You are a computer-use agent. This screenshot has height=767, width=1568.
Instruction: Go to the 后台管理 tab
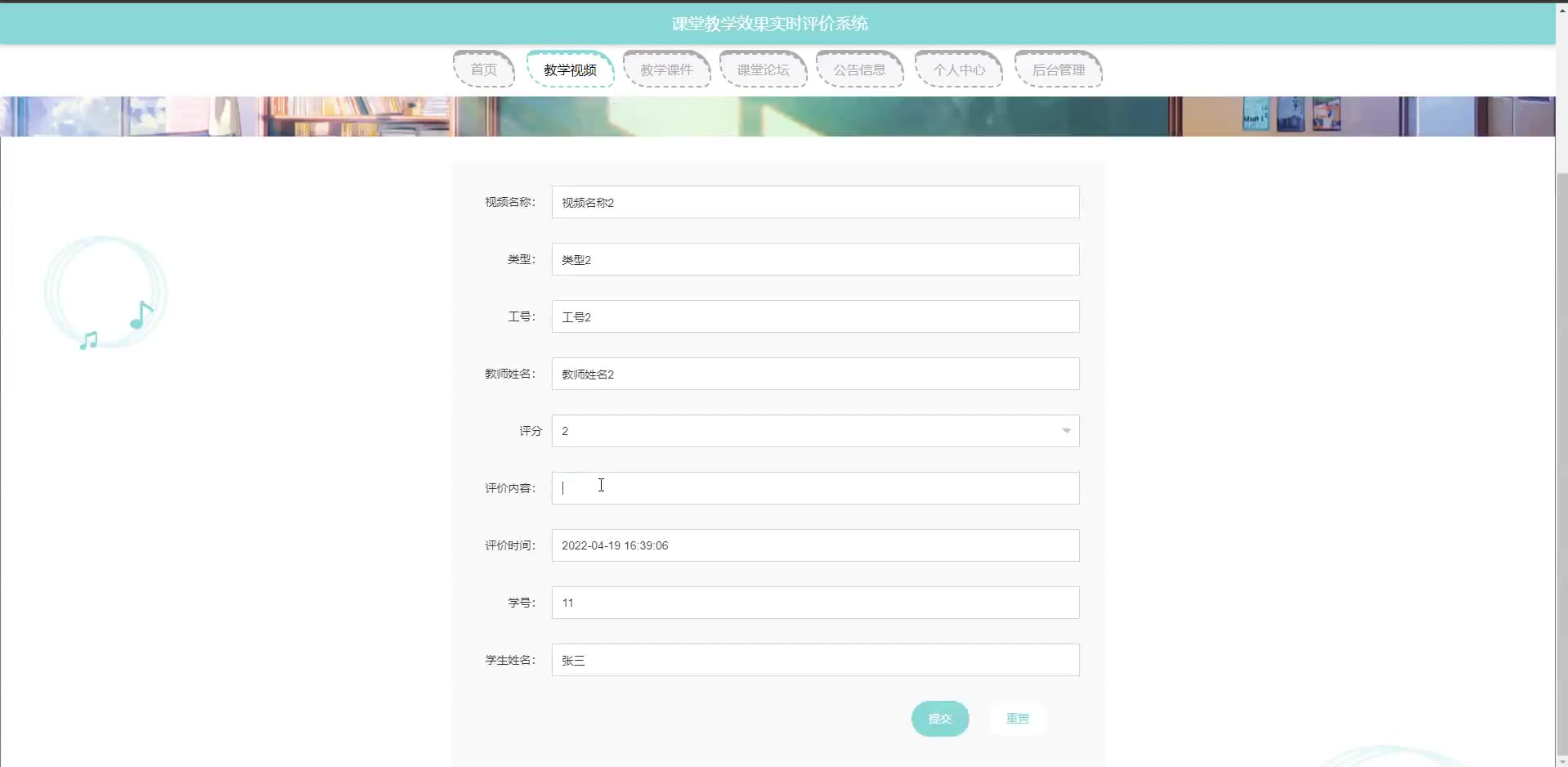(x=1059, y=70)
